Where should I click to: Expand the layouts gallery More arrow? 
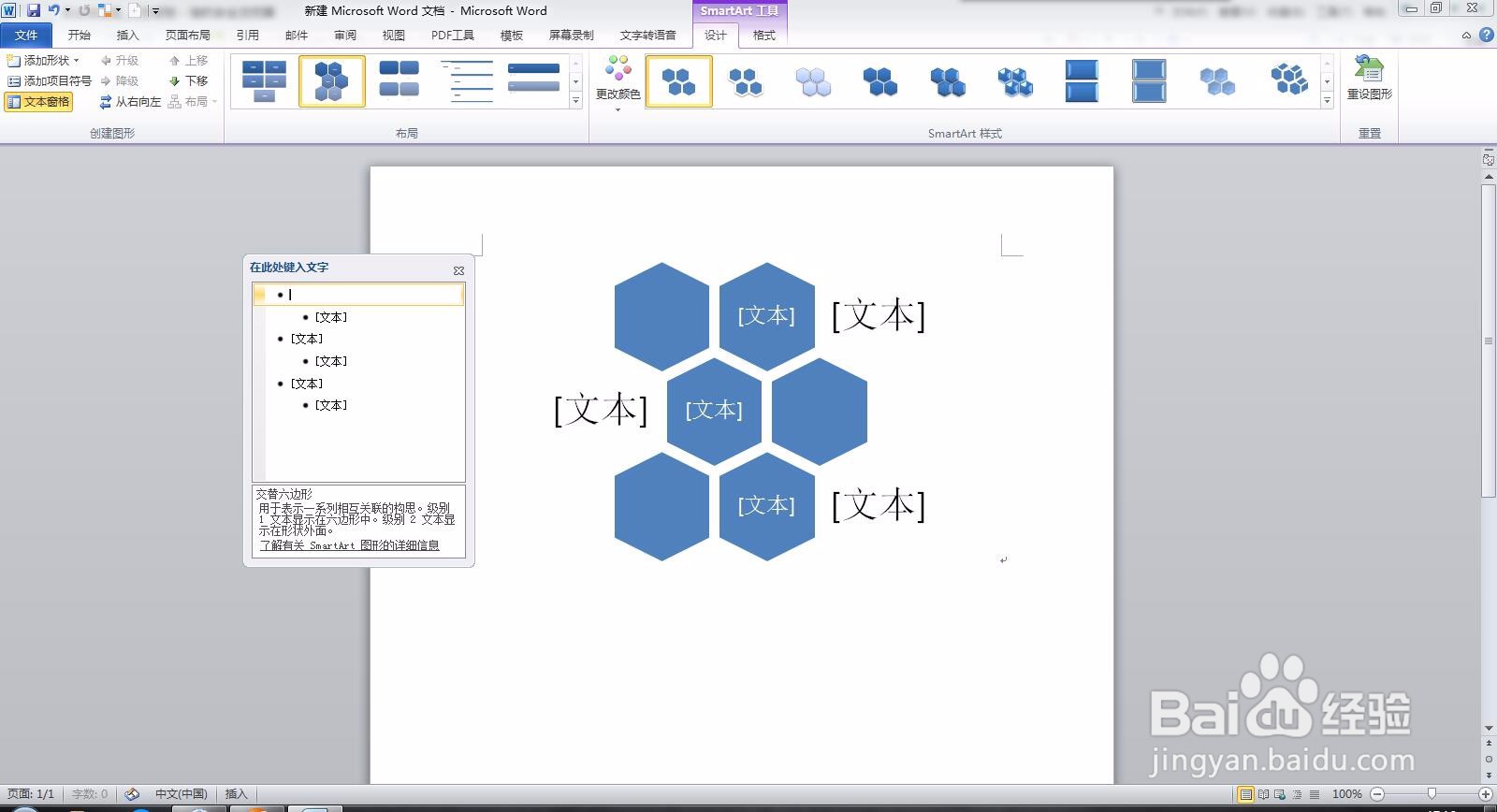pyautogui.click(x=576, y=100)
